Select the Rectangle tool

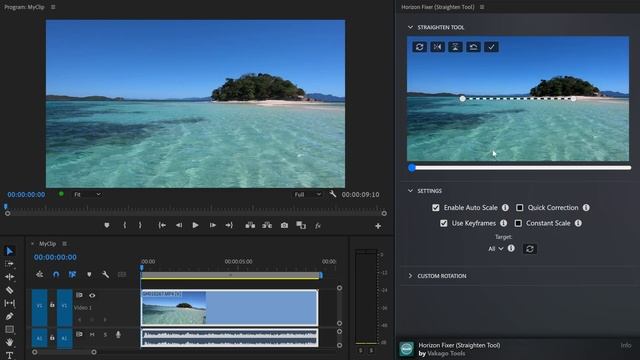coord(9,329)
